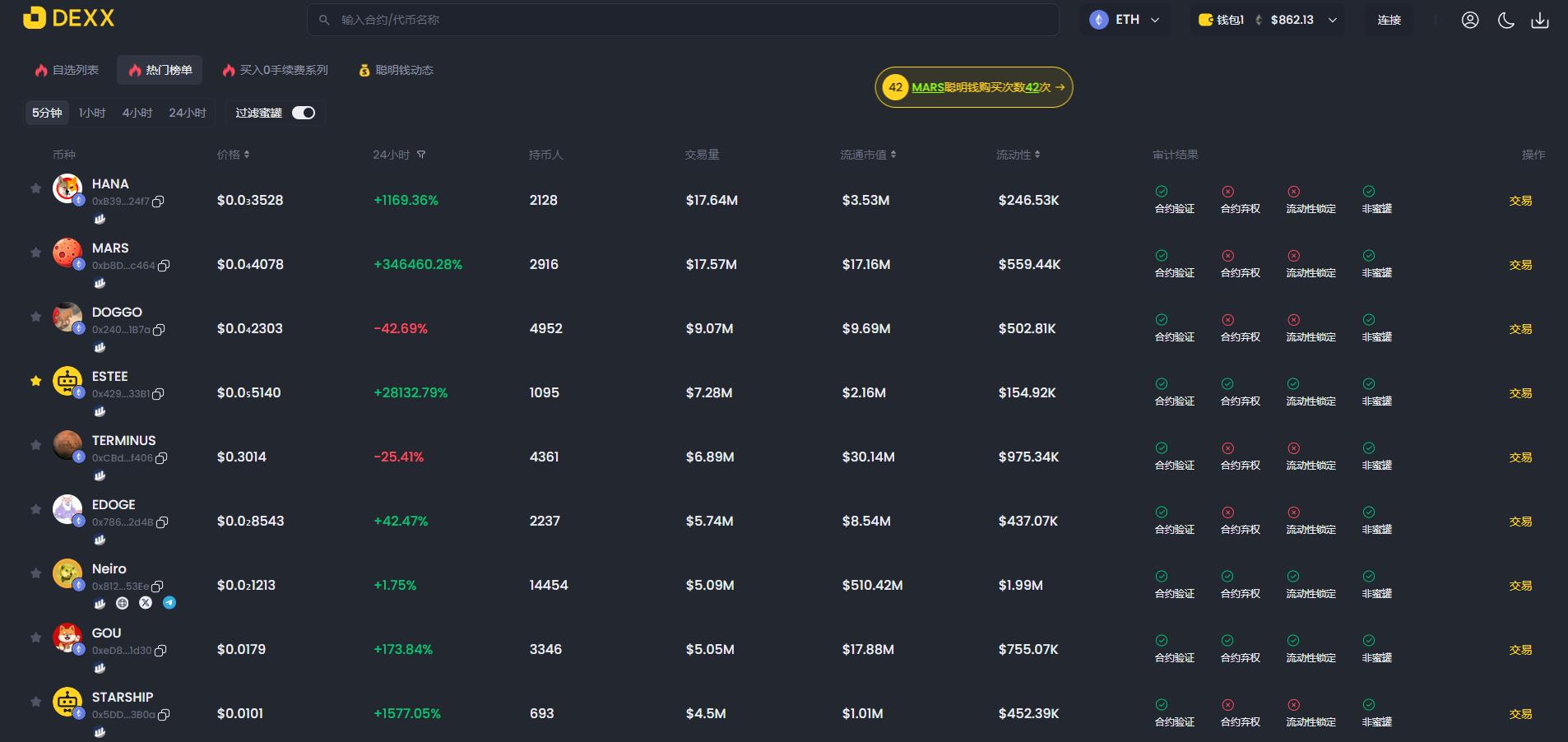The height and width of the screenshot is (742, 1568).
Task: Copy ESTEE contract address
Action: coord(158,394)
